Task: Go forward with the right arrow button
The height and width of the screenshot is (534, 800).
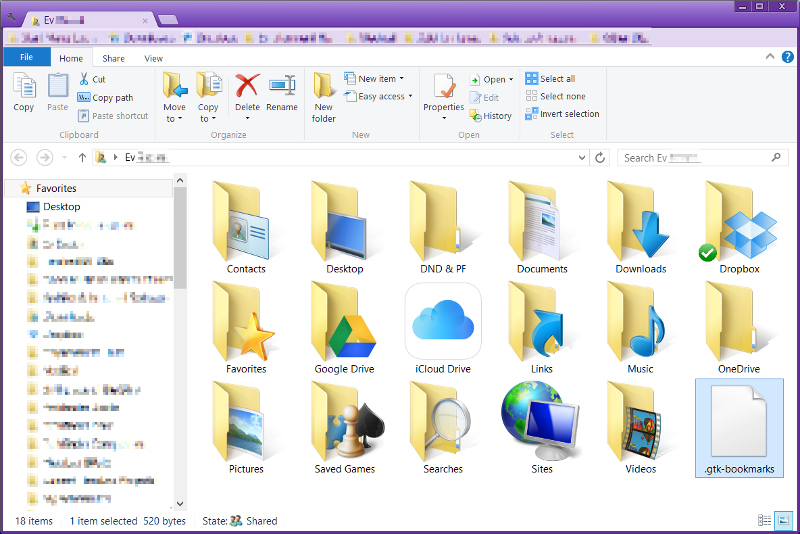Action: point(45,158)
